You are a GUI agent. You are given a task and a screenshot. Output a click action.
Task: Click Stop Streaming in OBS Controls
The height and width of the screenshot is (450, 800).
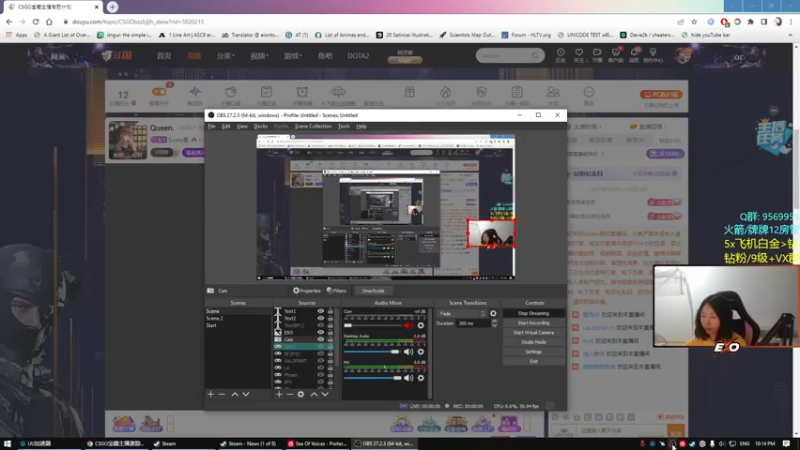point(534,313)
